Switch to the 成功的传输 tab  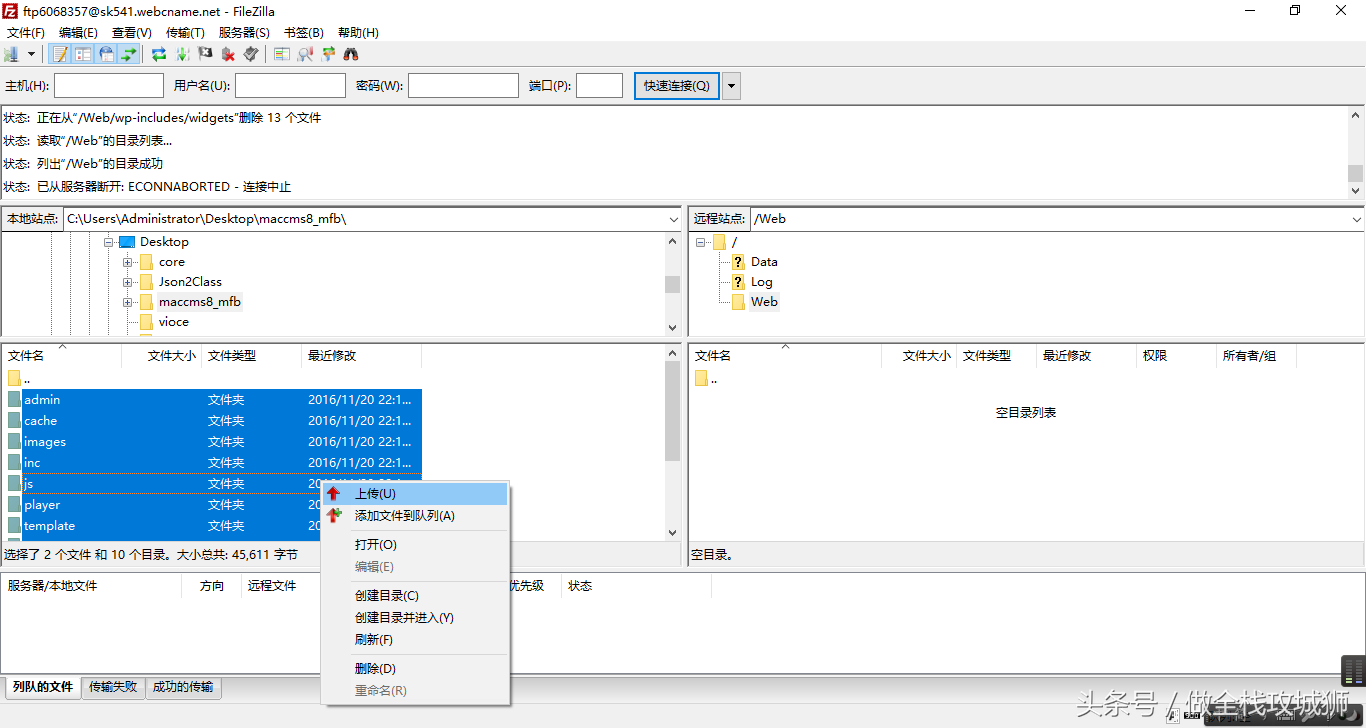(183, 687)
